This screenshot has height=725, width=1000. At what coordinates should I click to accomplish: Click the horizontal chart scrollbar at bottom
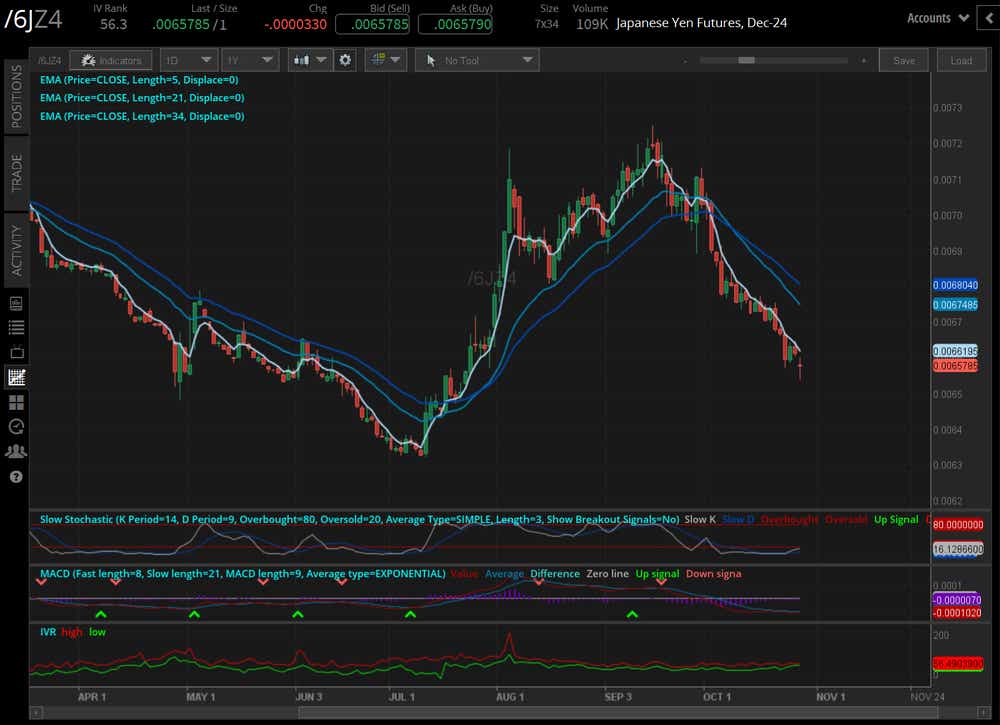click(500, 713)
